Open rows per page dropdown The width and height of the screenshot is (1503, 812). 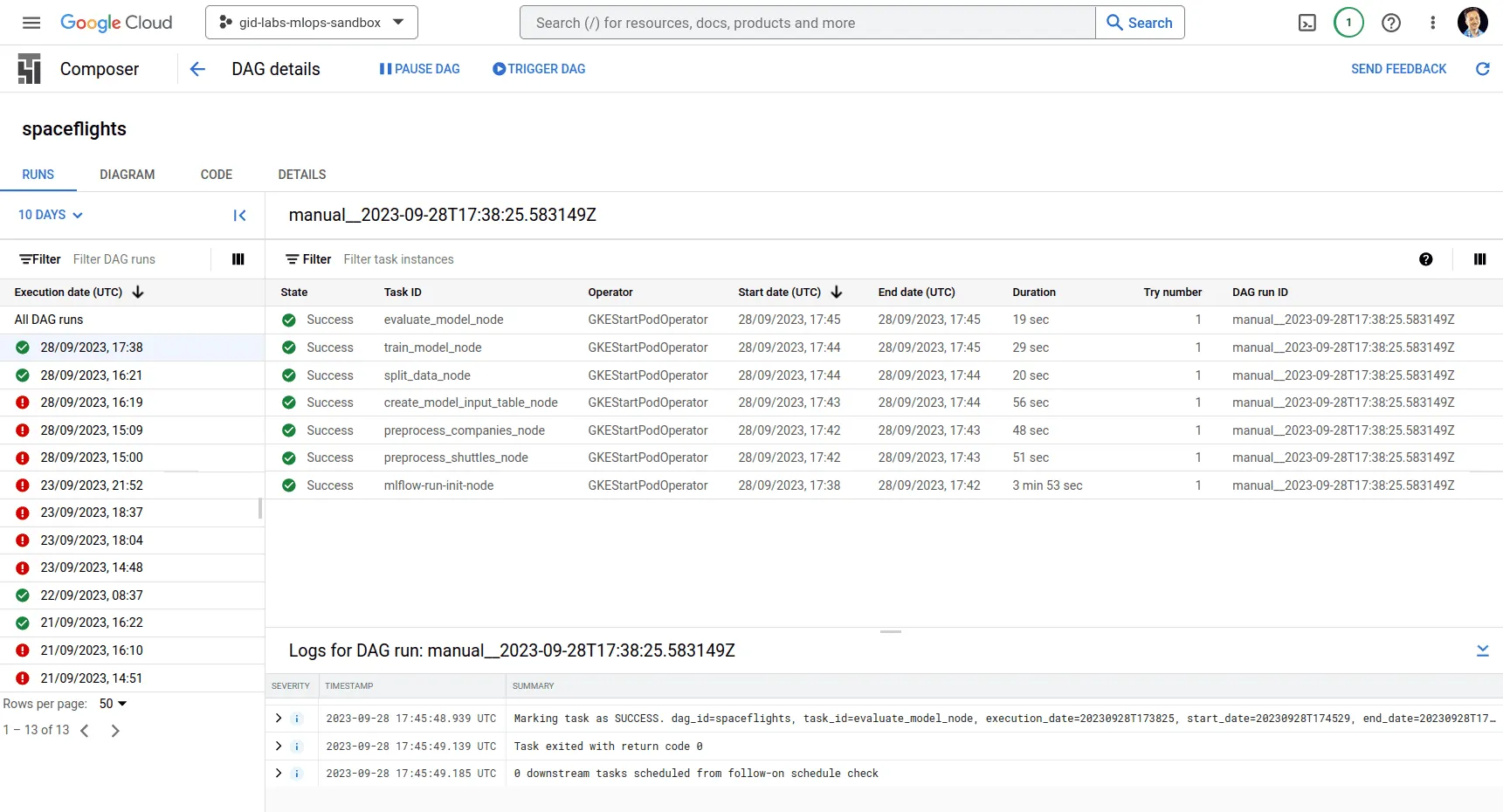[x=113, y=704]
